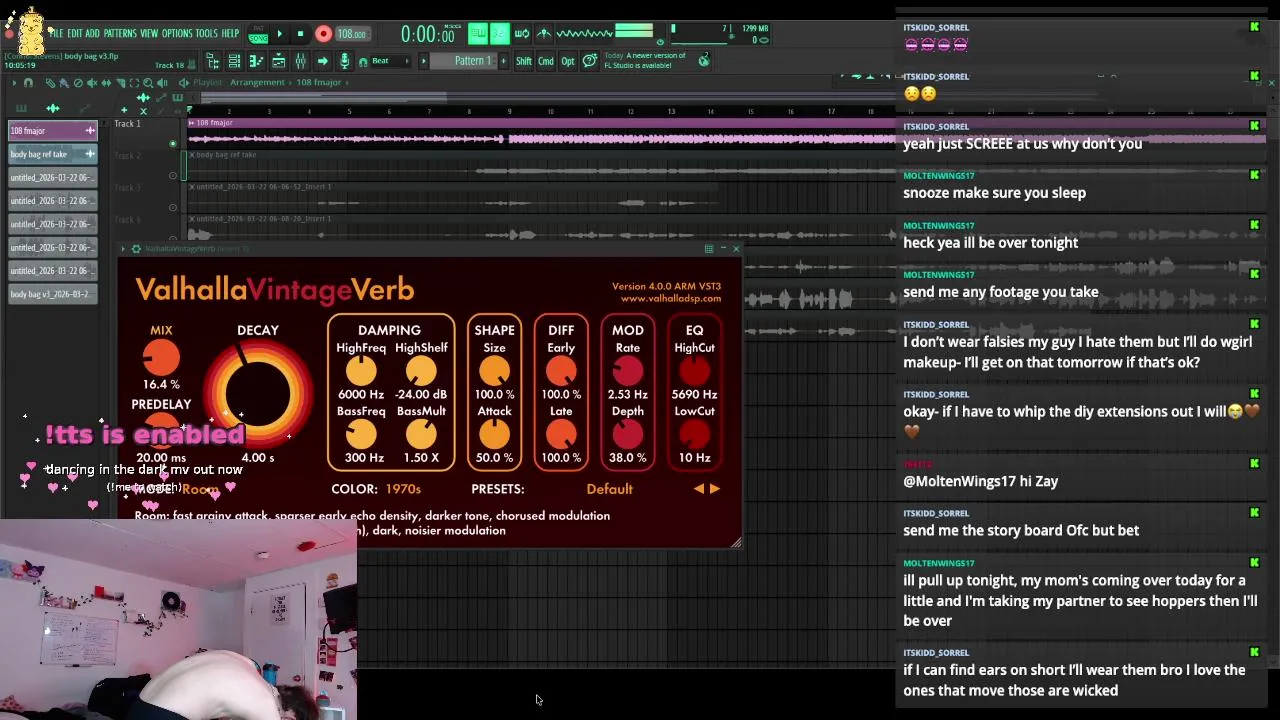This screenshot has height=720, width=1280.
Task: Open the VIEW menu
Action: (149, 33)
